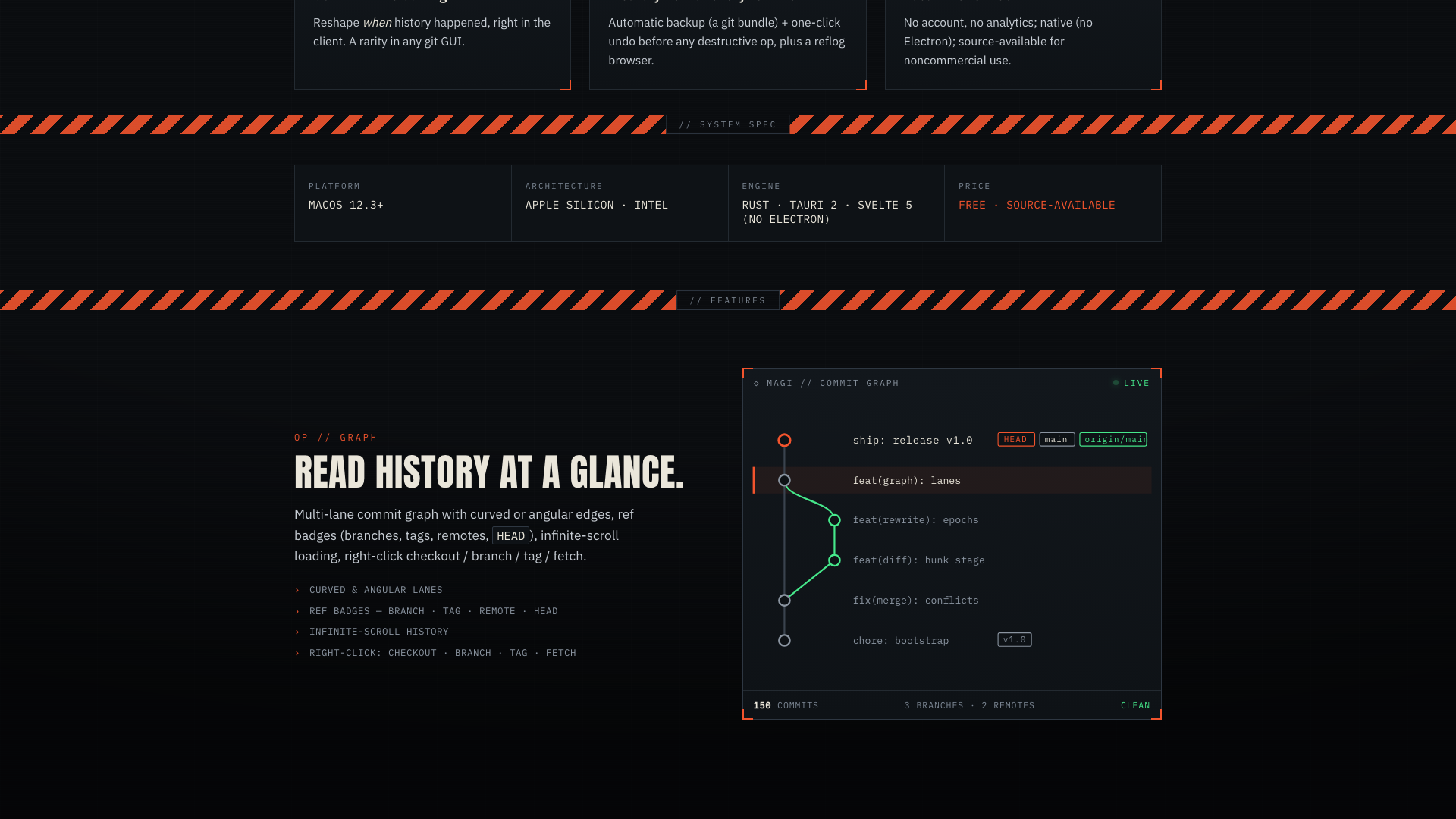Click the commit node beside 'feat(graph): lanes'
The width and height of the screenshot is (1456, 819).
click(784, 481)
